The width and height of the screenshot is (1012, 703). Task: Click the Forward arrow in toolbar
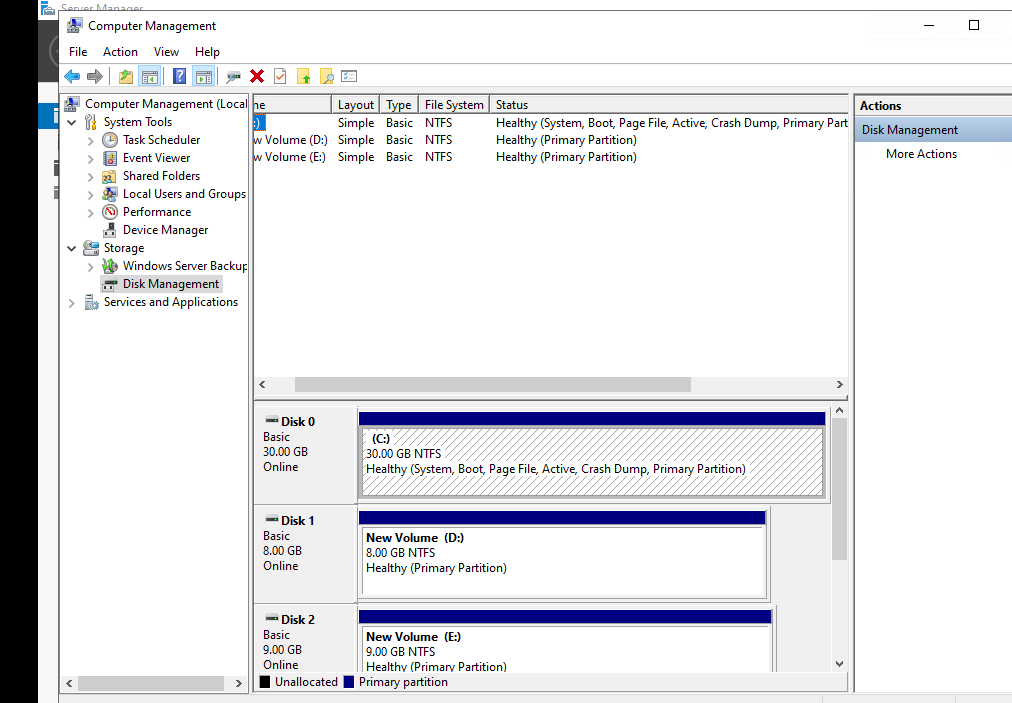[95, 77]
